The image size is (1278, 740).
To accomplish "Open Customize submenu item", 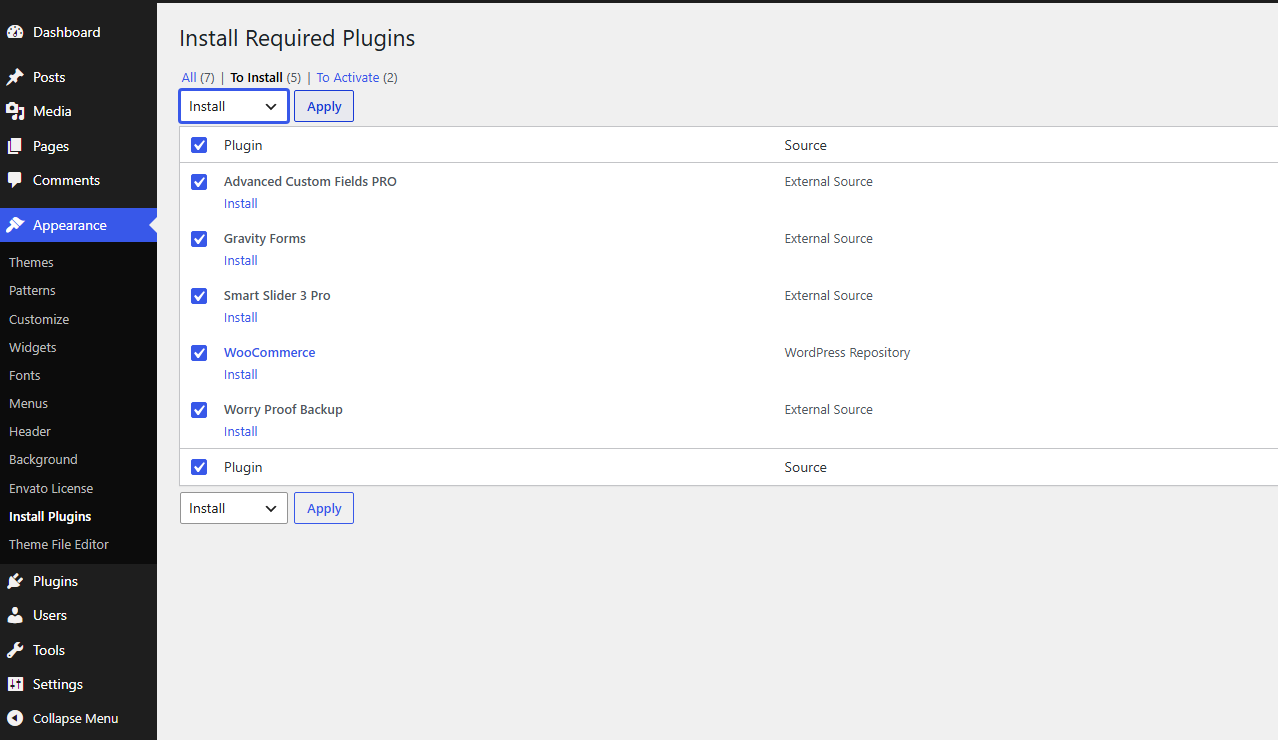I will pyautogui.click(x=39, y=319).
